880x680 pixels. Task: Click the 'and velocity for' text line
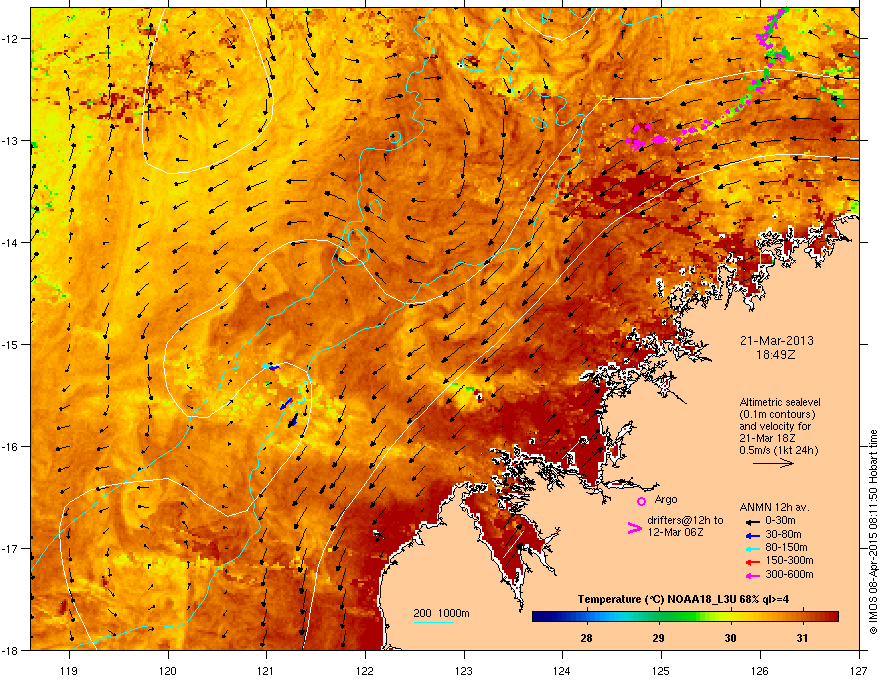click(x=775, y=426)
